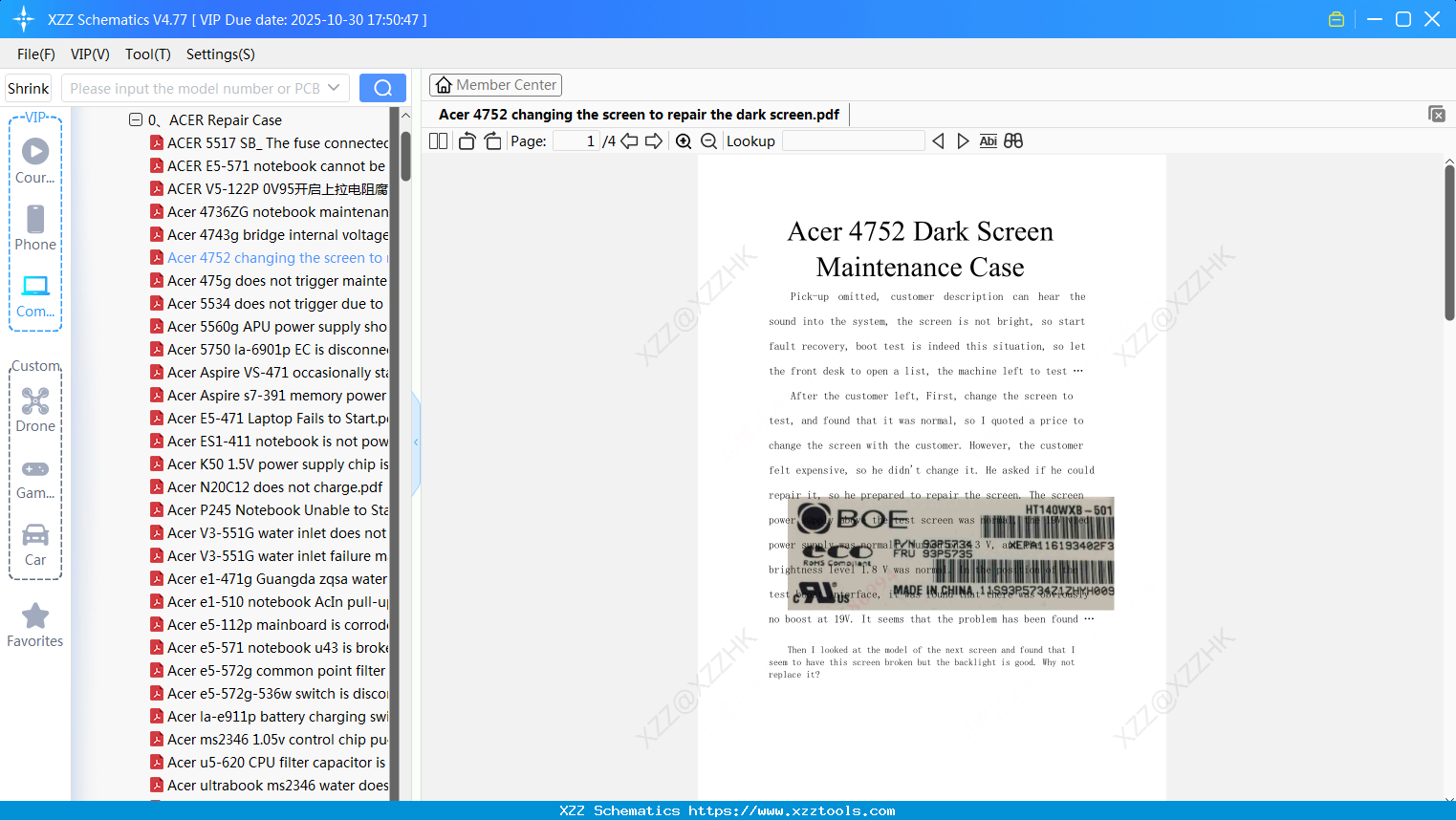Click the blue search magnifier button
This screenshot has height=820, width=1456.
(x=382, y=88)
